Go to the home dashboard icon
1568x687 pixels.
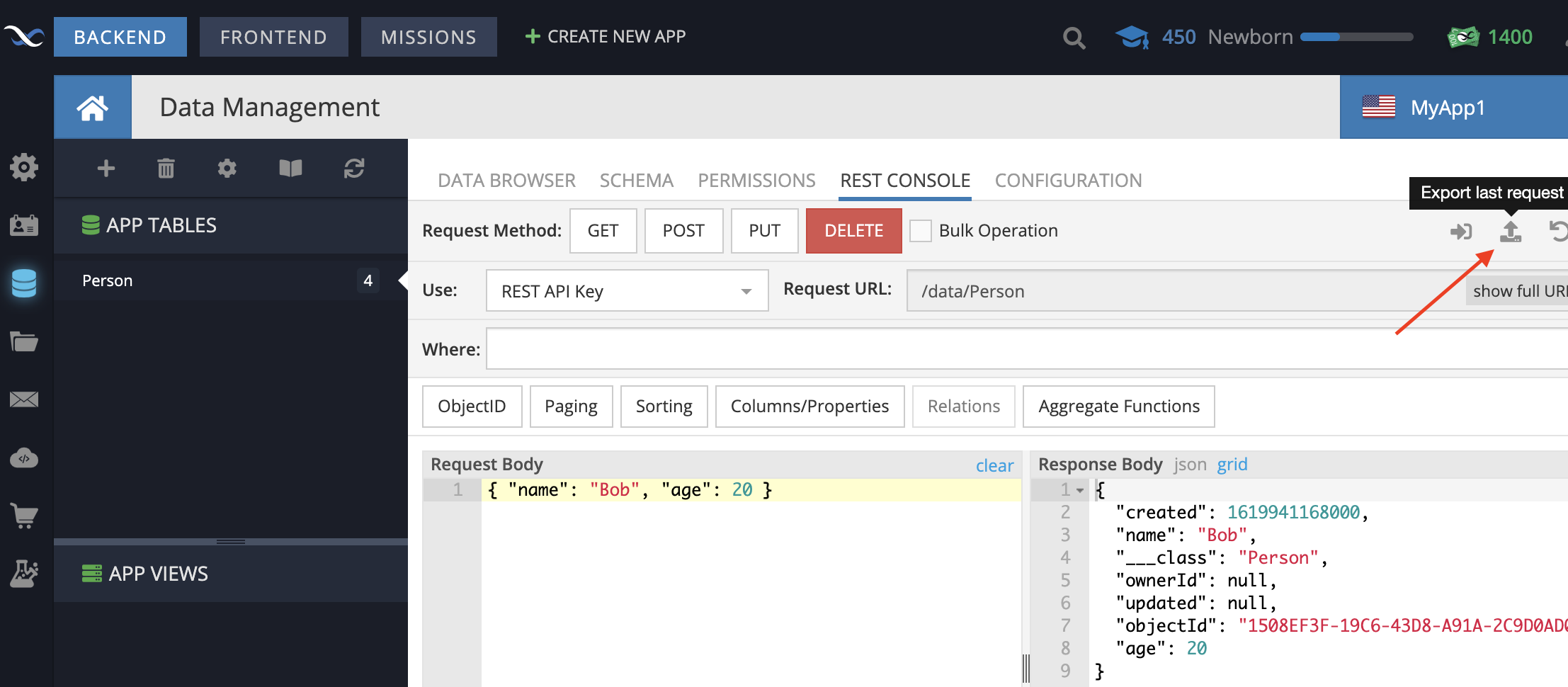[93, 108]
